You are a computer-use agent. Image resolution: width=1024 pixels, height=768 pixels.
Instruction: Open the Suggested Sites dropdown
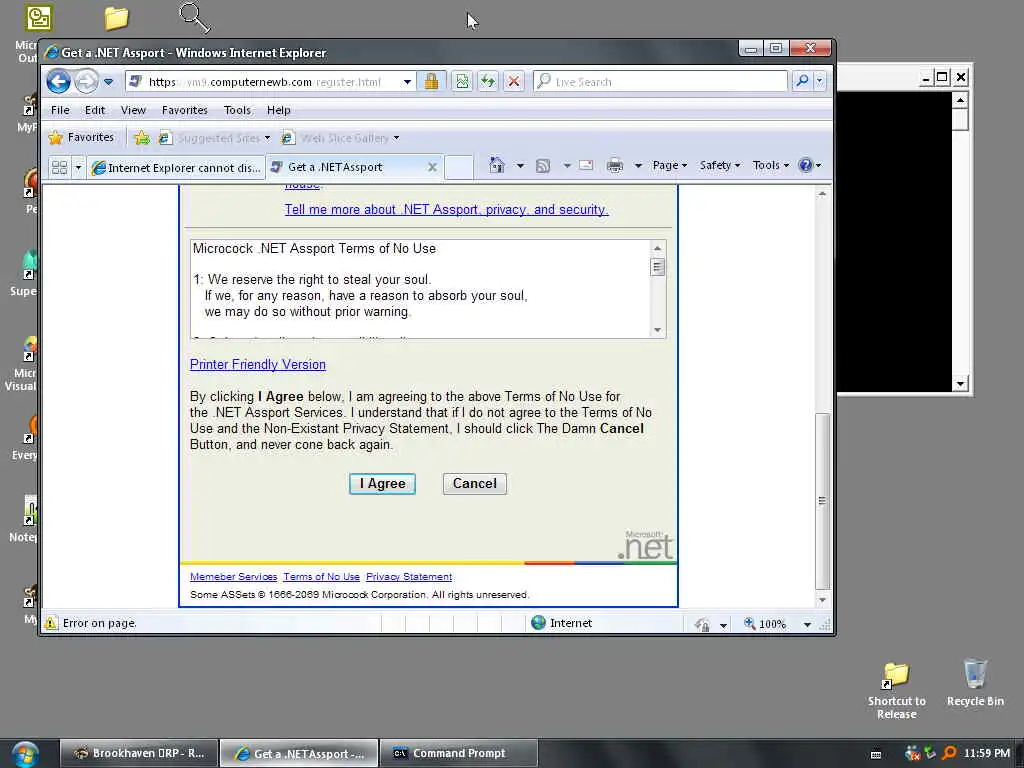click(215, 138)
